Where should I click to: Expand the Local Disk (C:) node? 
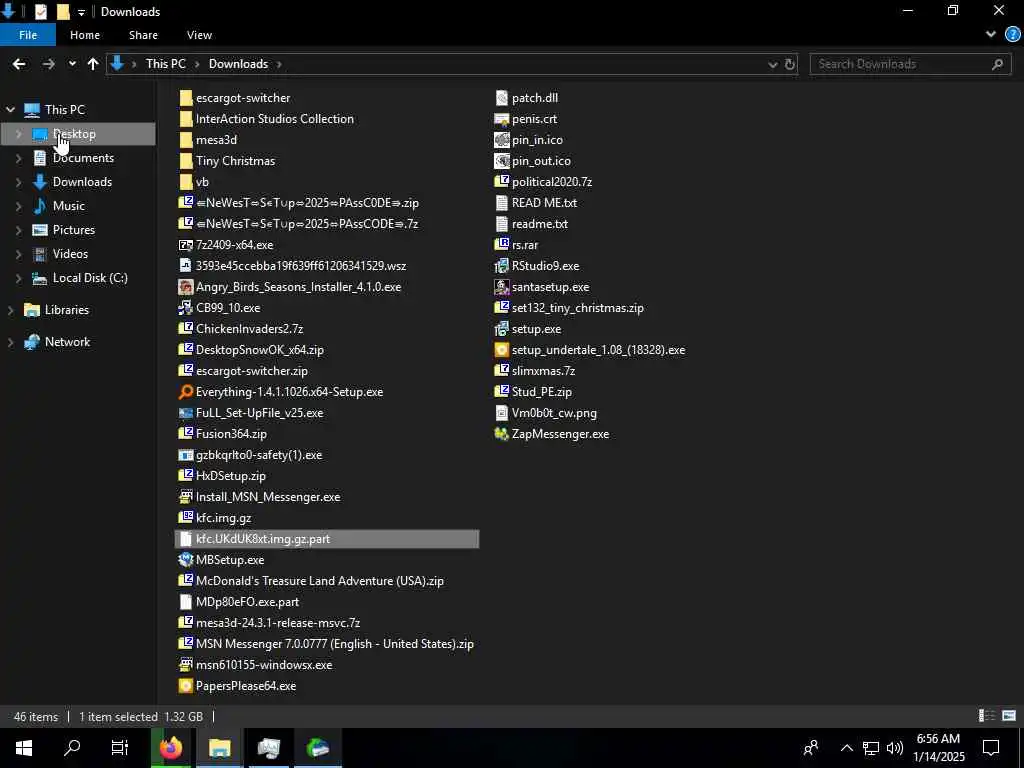[18, 278]
